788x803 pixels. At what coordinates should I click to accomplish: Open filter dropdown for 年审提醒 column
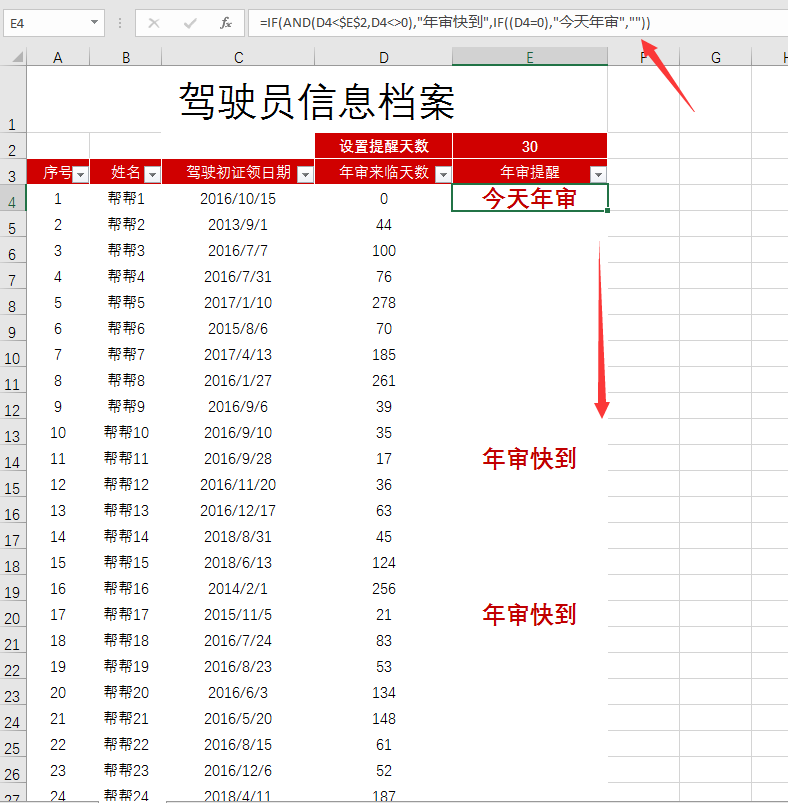click(598, 175)
